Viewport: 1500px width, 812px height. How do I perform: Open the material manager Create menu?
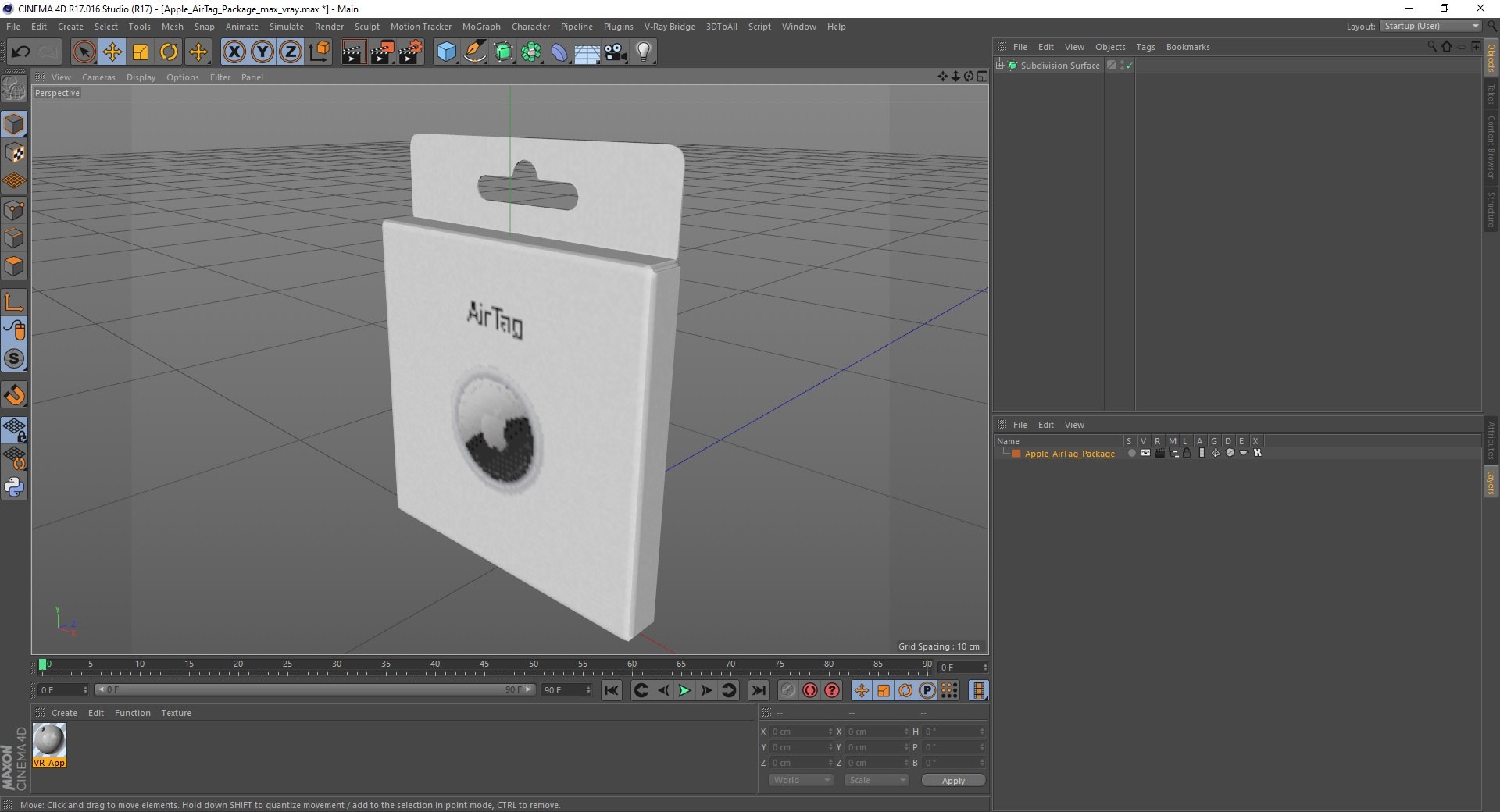(64, 713)
